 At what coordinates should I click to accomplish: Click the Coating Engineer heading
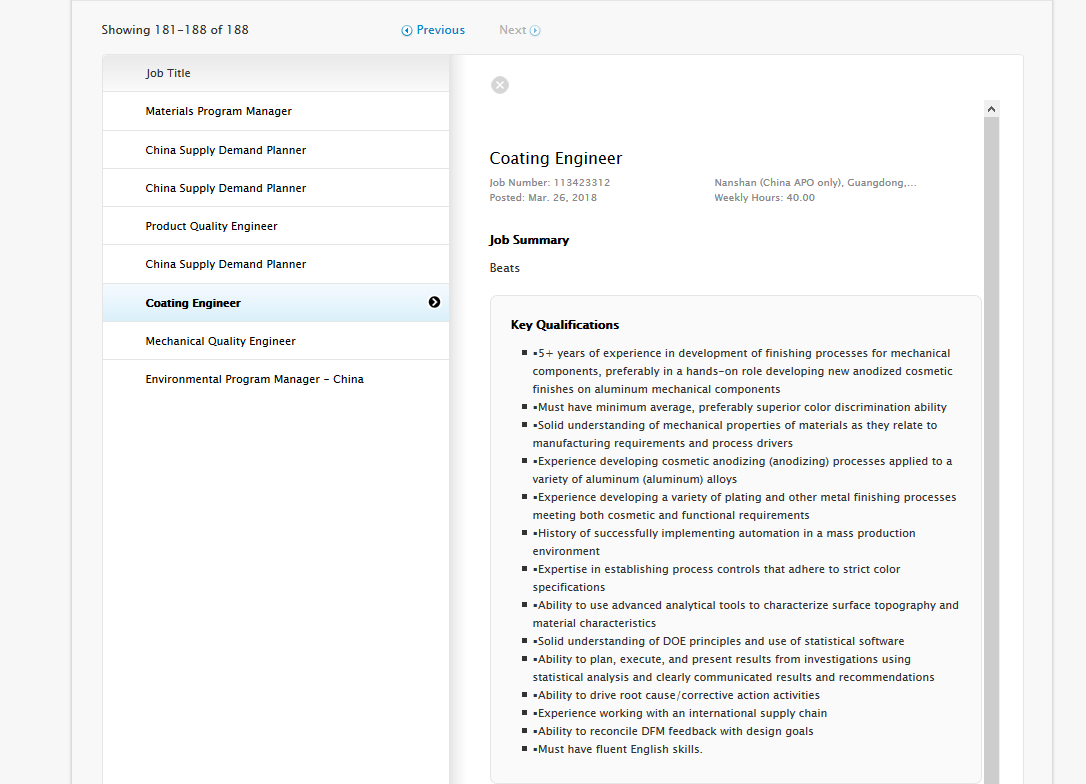click(556, 158)
